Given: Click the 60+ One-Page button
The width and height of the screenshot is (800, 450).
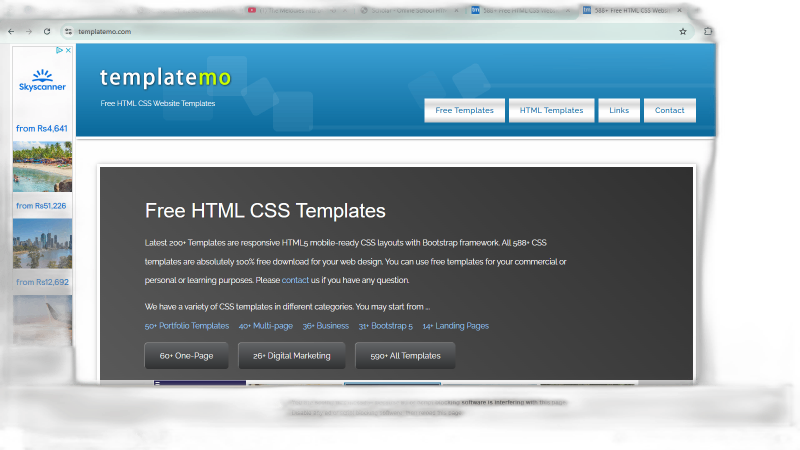Looking at the screenshot, I should [186, 356].
